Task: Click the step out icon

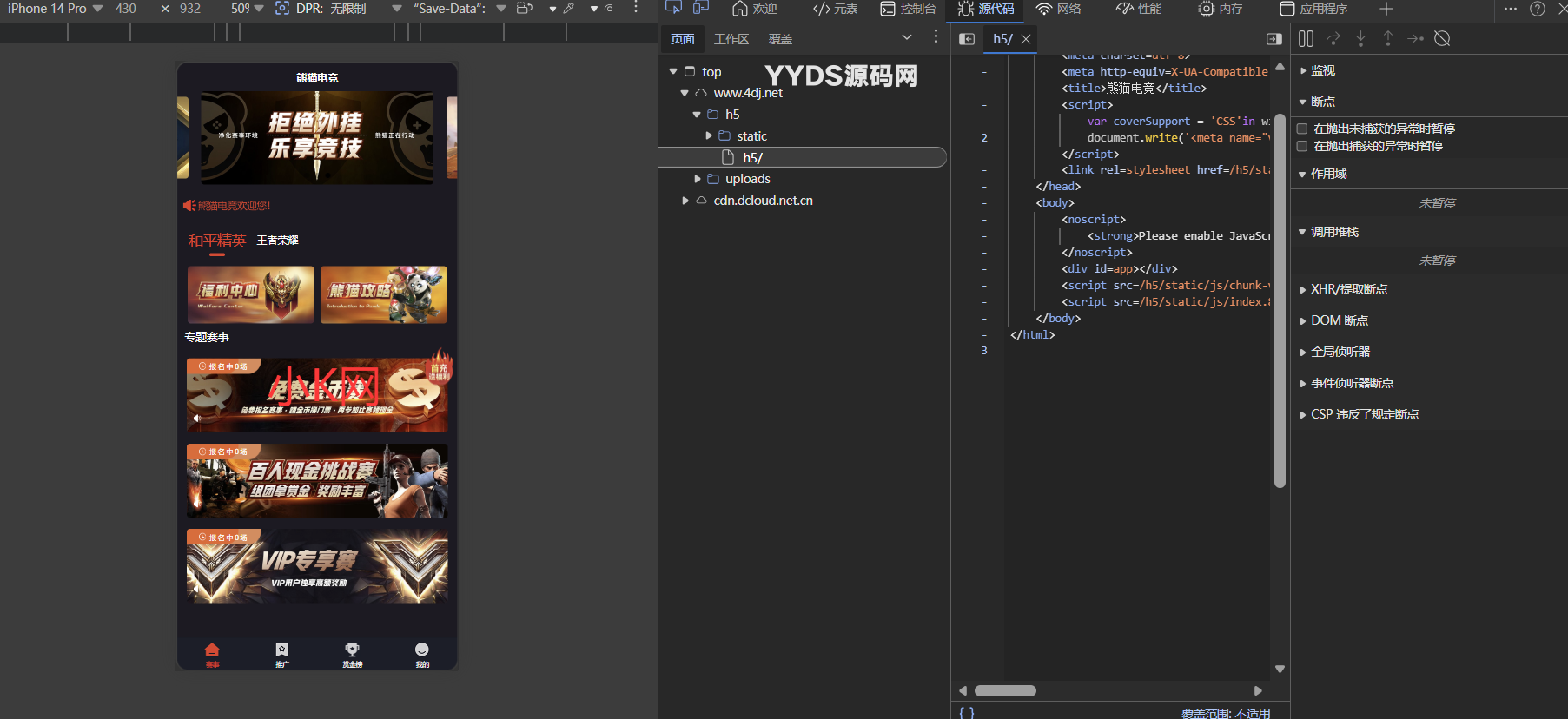Action: tap(1388, 39)
